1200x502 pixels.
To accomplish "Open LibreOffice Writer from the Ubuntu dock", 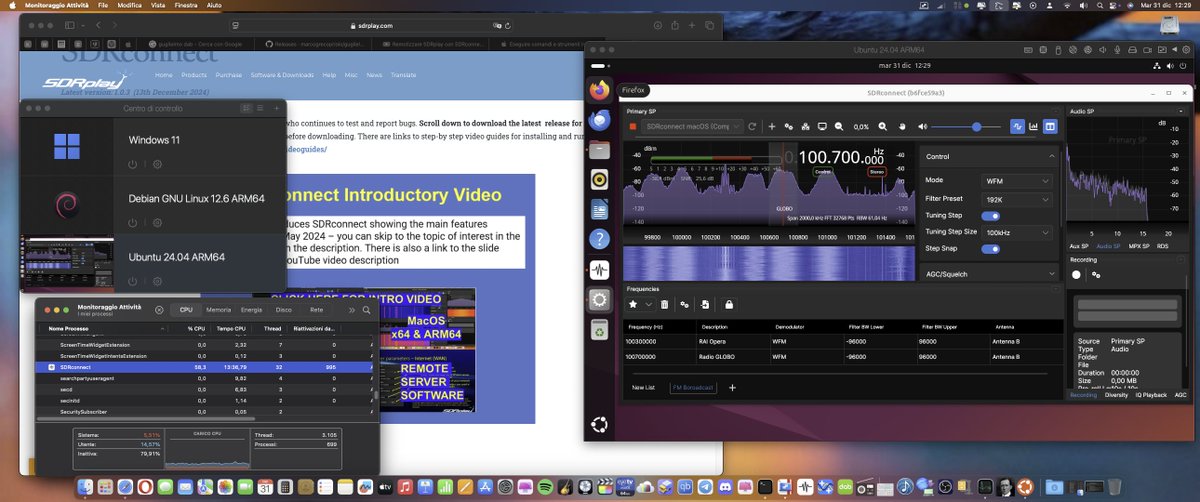I will pyautogui.click(x=599, y=210).
